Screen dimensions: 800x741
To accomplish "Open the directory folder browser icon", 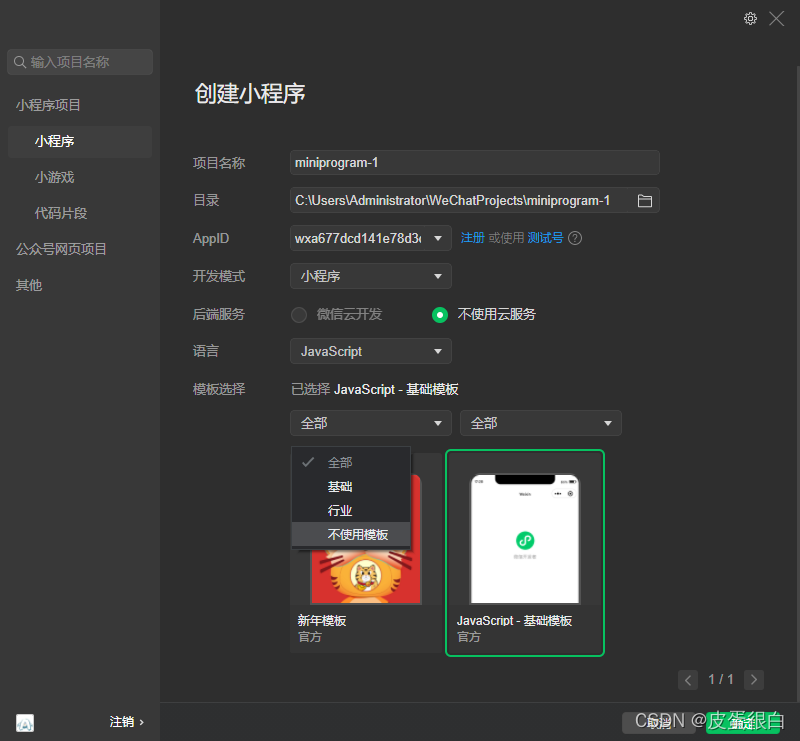I will tap(646, 200).
